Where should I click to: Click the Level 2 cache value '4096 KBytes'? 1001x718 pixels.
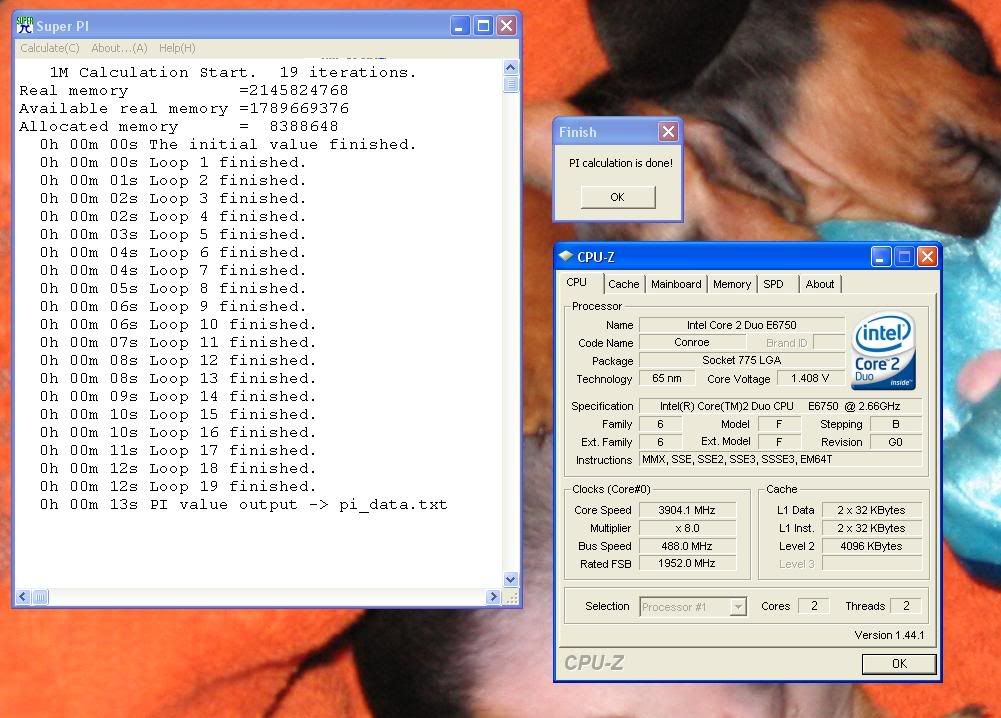tap(871, 546)
